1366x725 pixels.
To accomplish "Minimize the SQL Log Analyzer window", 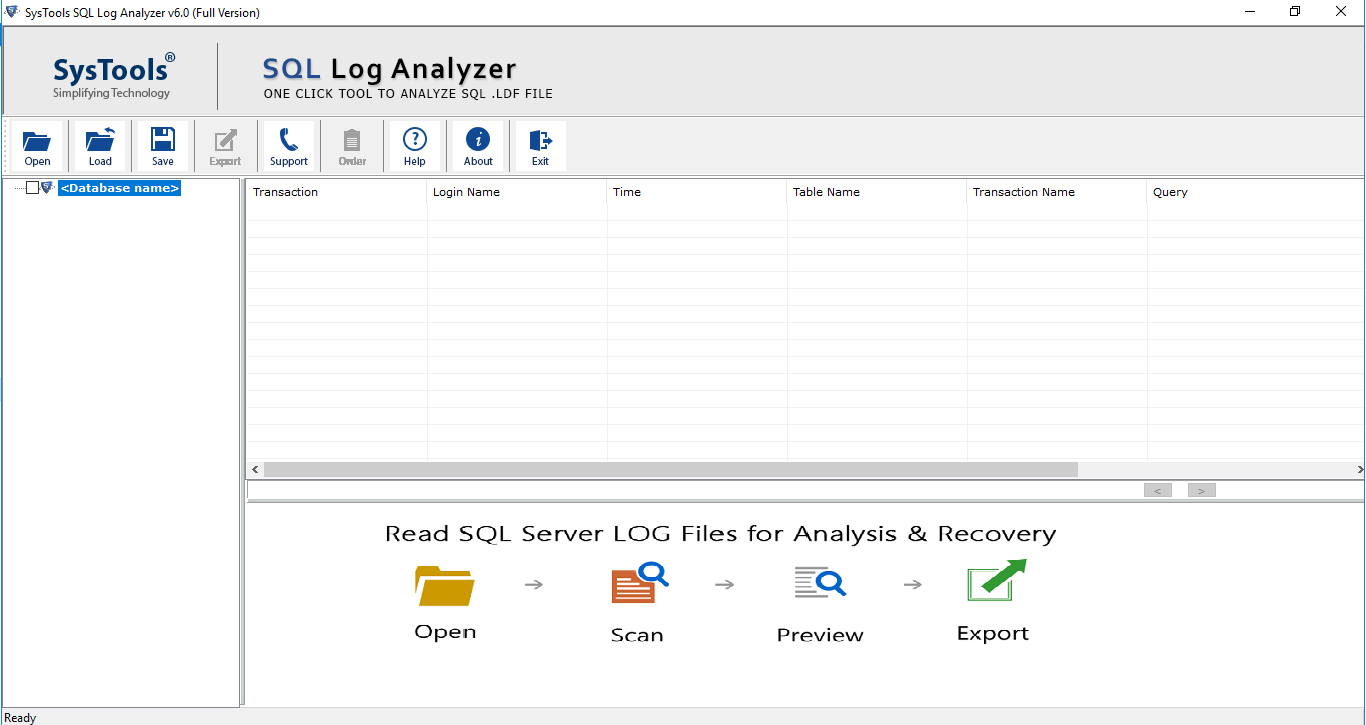I will [x=1250, y=12].
